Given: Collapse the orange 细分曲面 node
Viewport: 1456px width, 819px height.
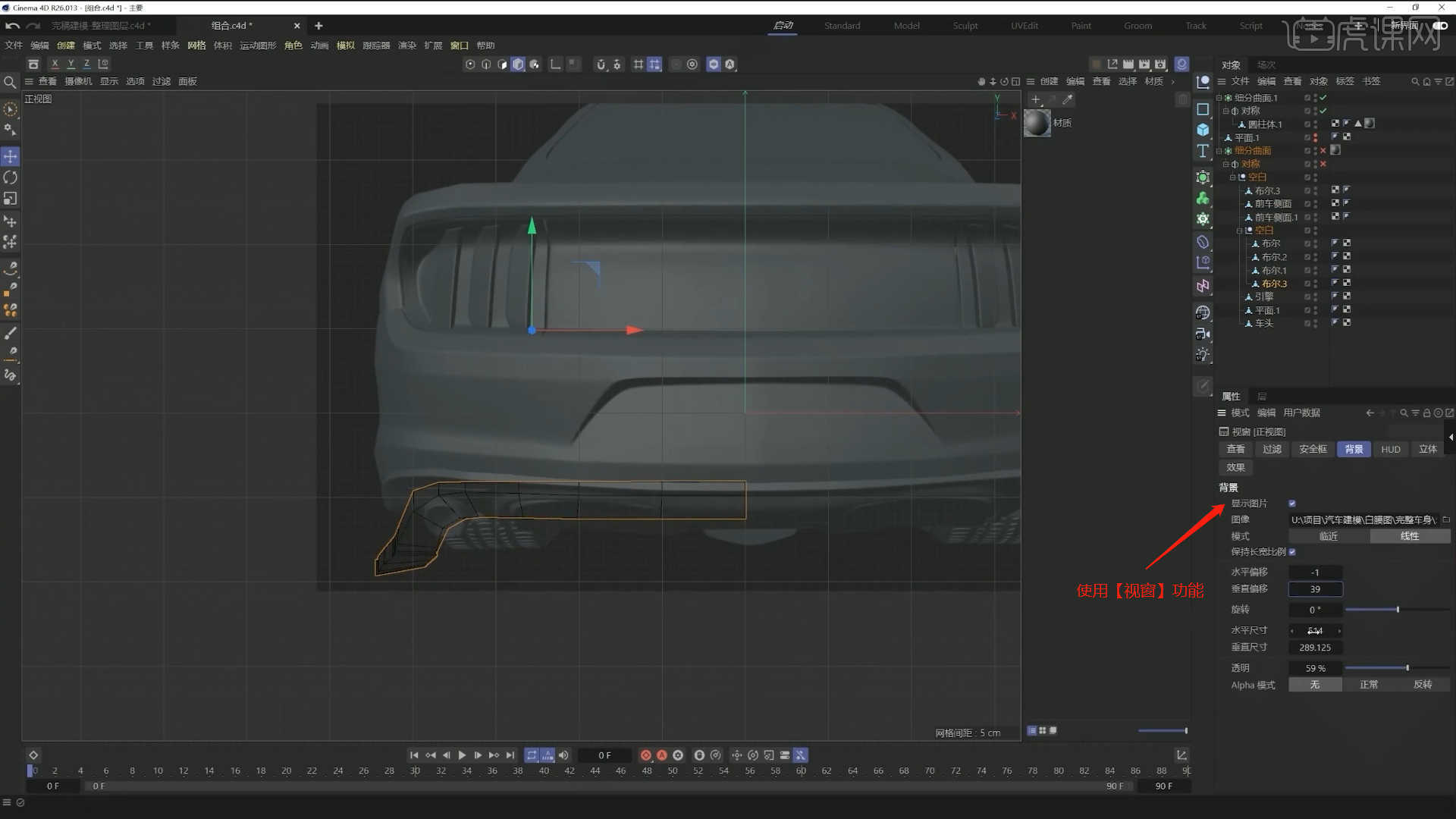Looking at the screenshot, I should pos(1219,151).
